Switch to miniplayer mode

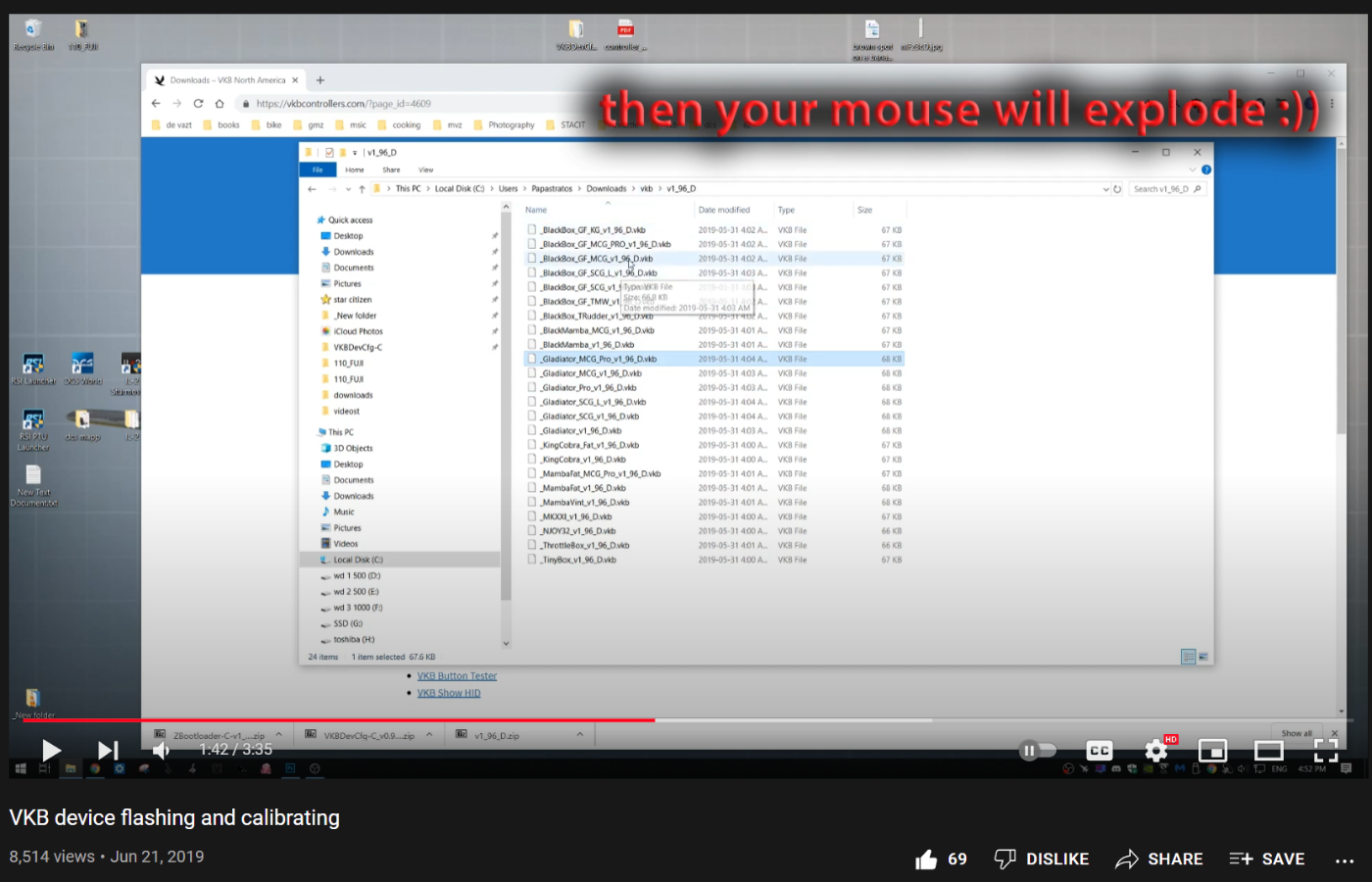[x=1212, y=751]
